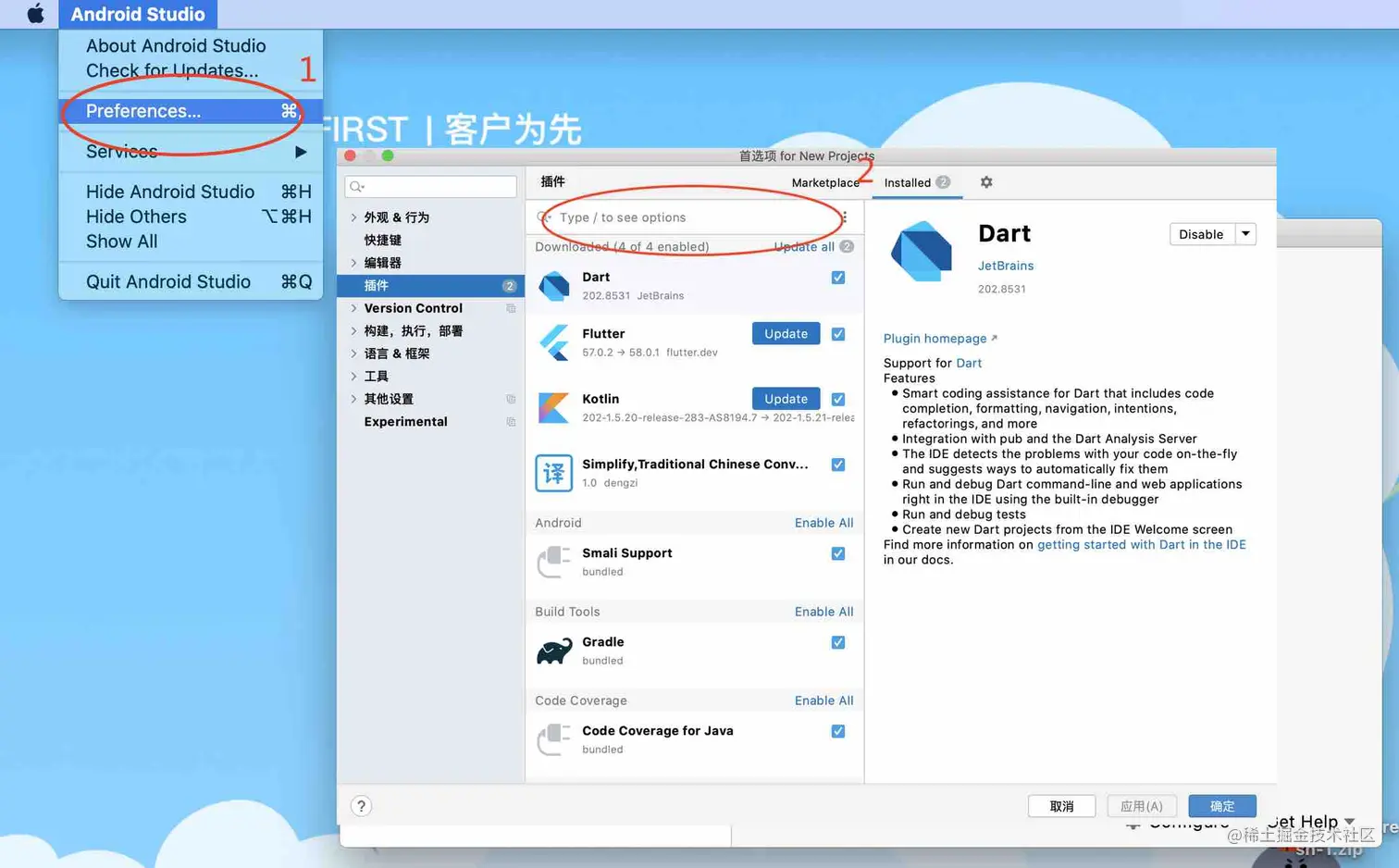Update the Flutter plugin
The image size is (1399, 868).
pyautogui.click(x=786, y=334)
